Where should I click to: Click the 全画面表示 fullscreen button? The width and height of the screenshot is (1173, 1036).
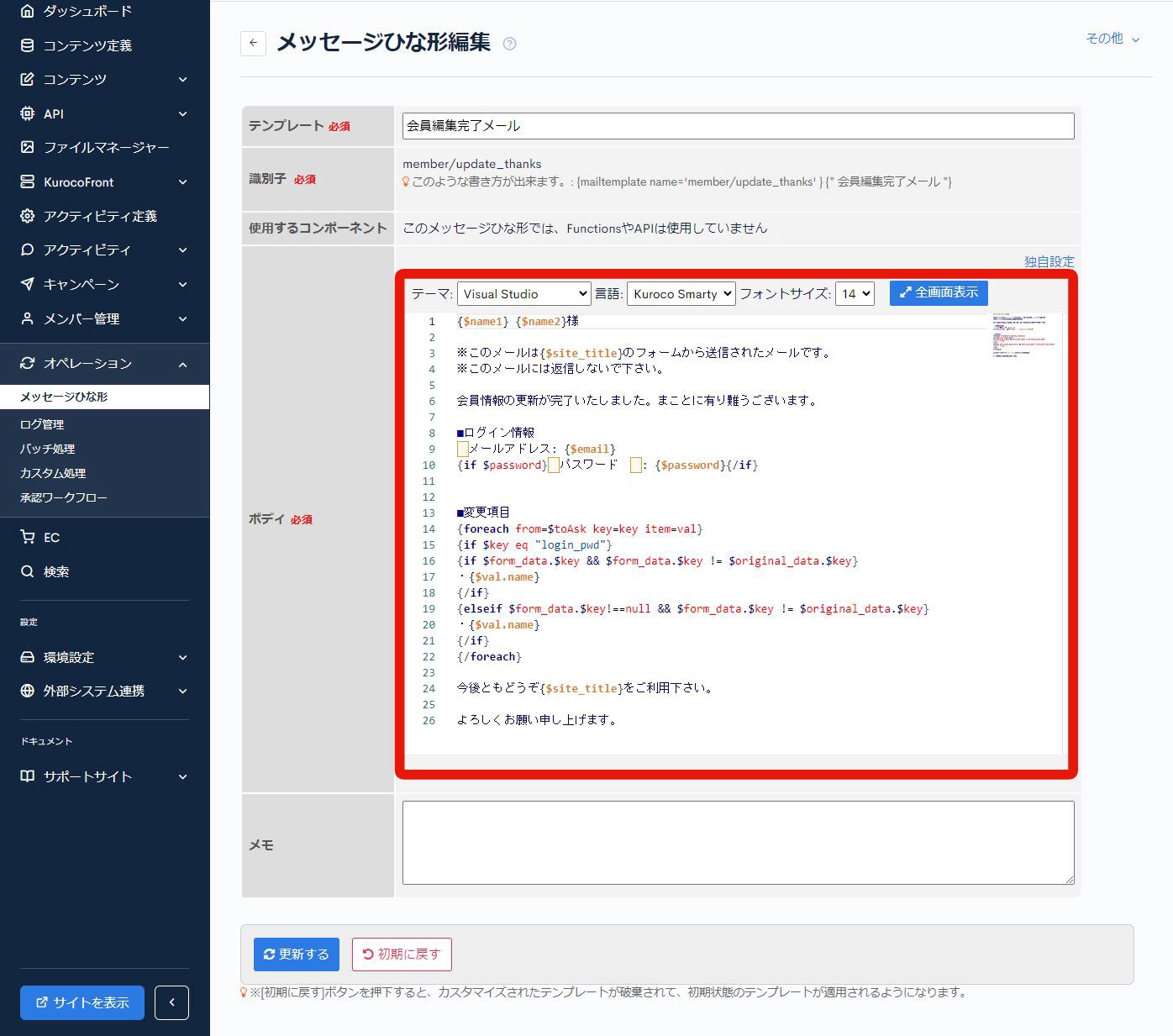(939, 292)
